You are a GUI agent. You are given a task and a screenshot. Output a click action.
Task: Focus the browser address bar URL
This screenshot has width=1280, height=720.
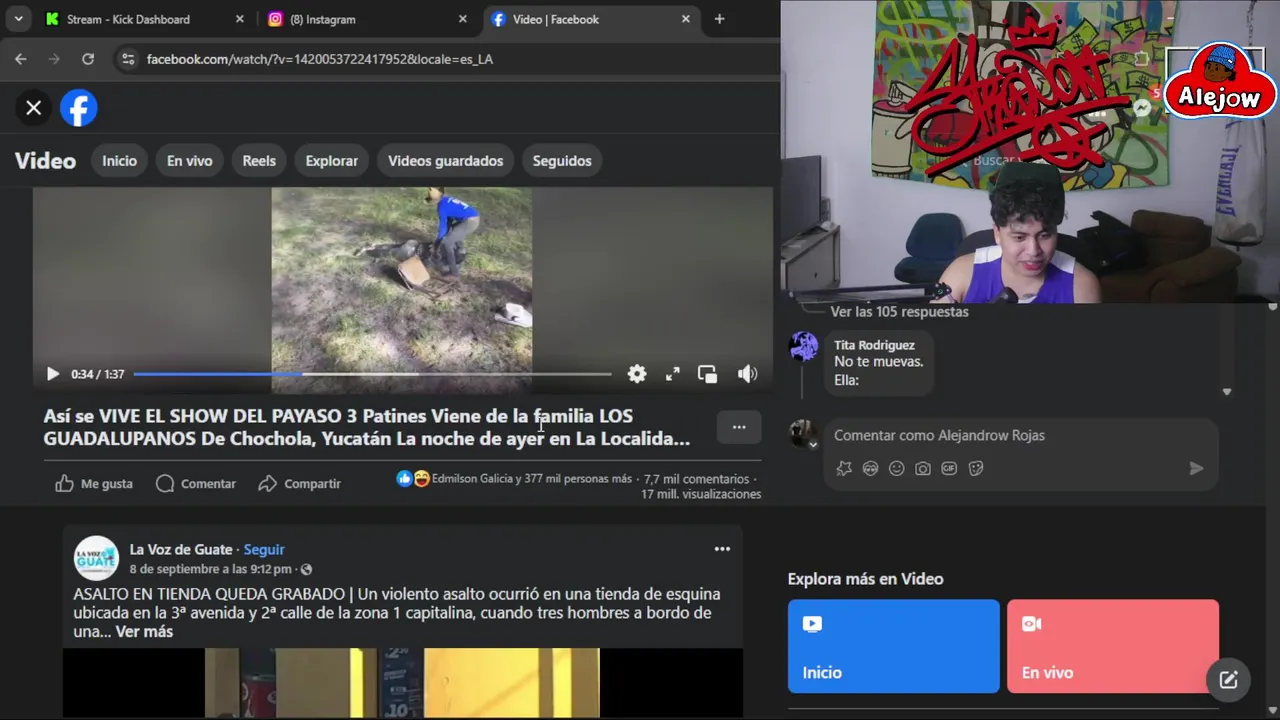pos(320,59)
